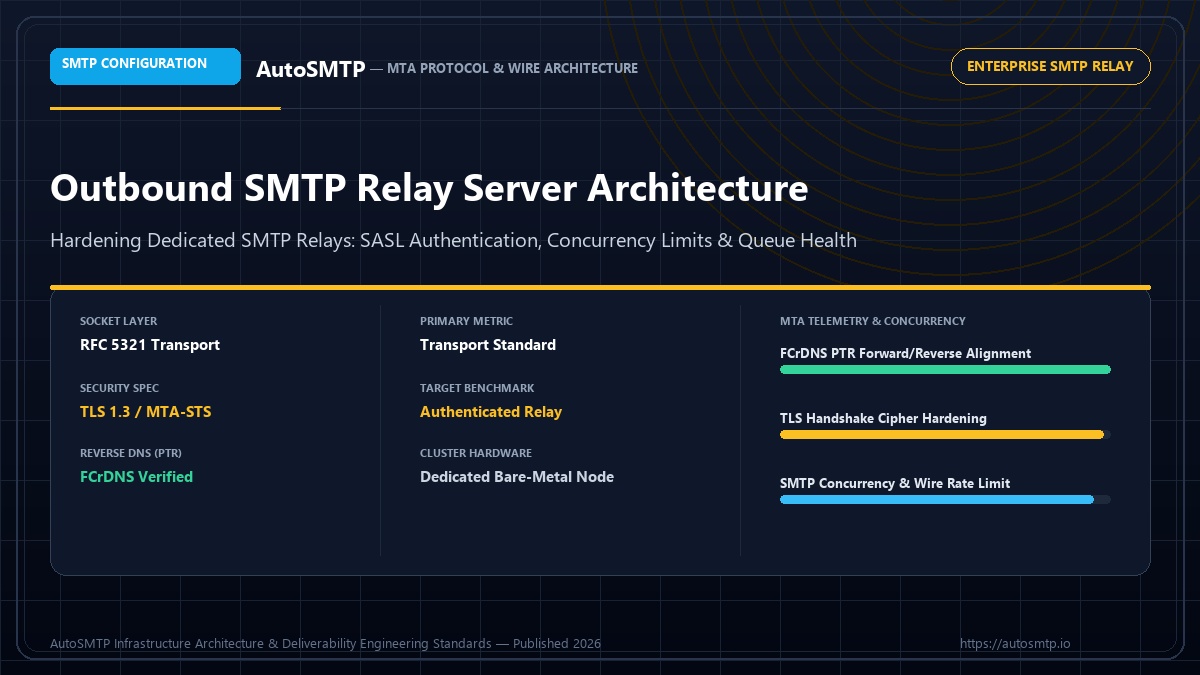Click the REVERSE DNS (PTR) label
The image size is (1200, 675).
point(131,453)
